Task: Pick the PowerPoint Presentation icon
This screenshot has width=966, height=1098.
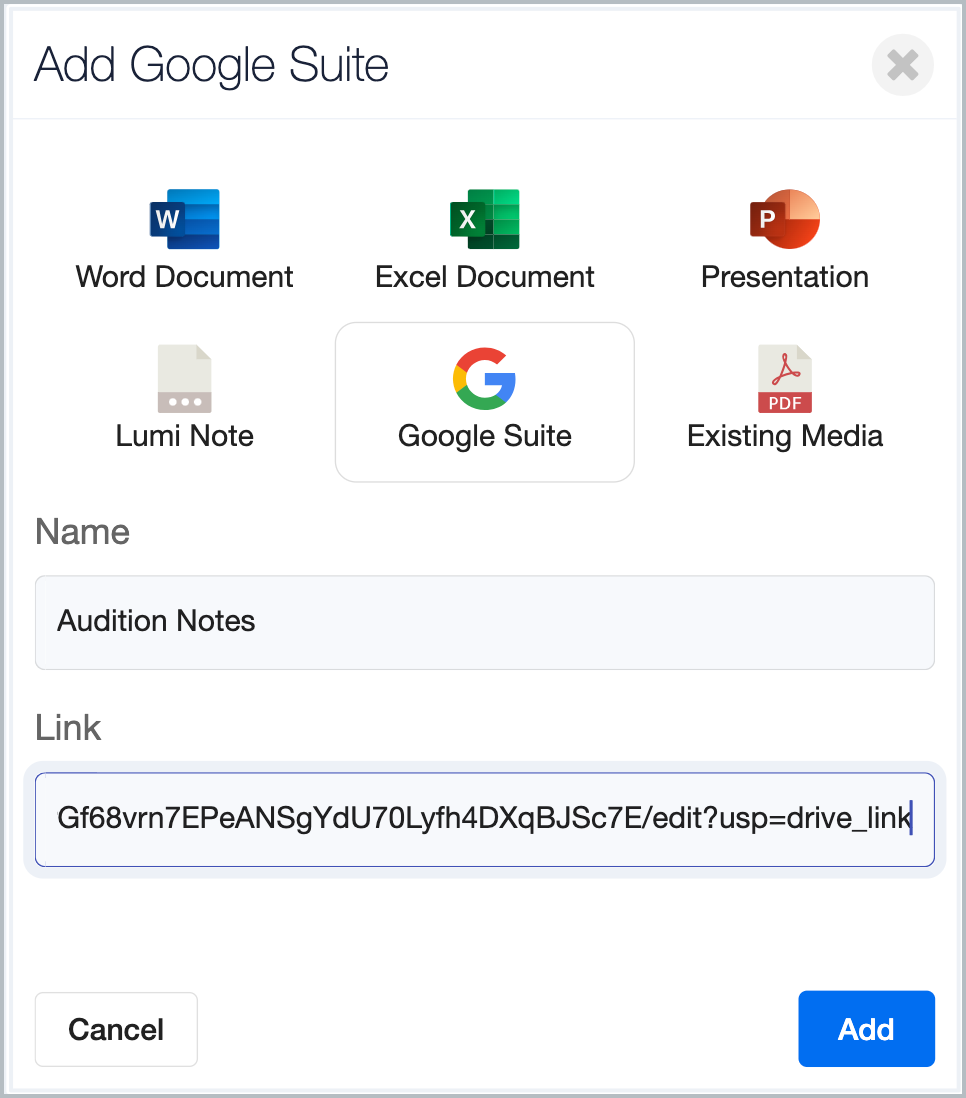Action: click(785, 219)
